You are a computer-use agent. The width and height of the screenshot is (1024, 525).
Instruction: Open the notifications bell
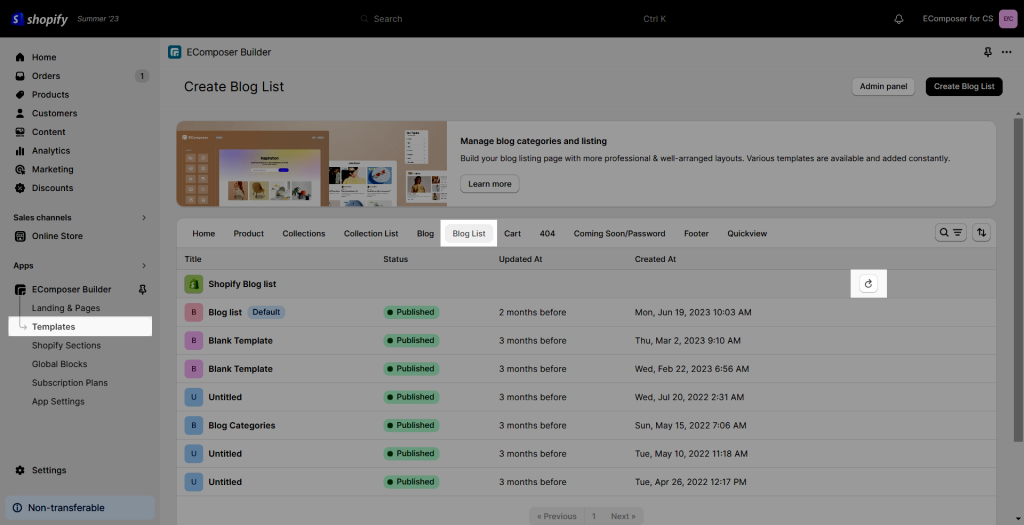tap(899, 19)
